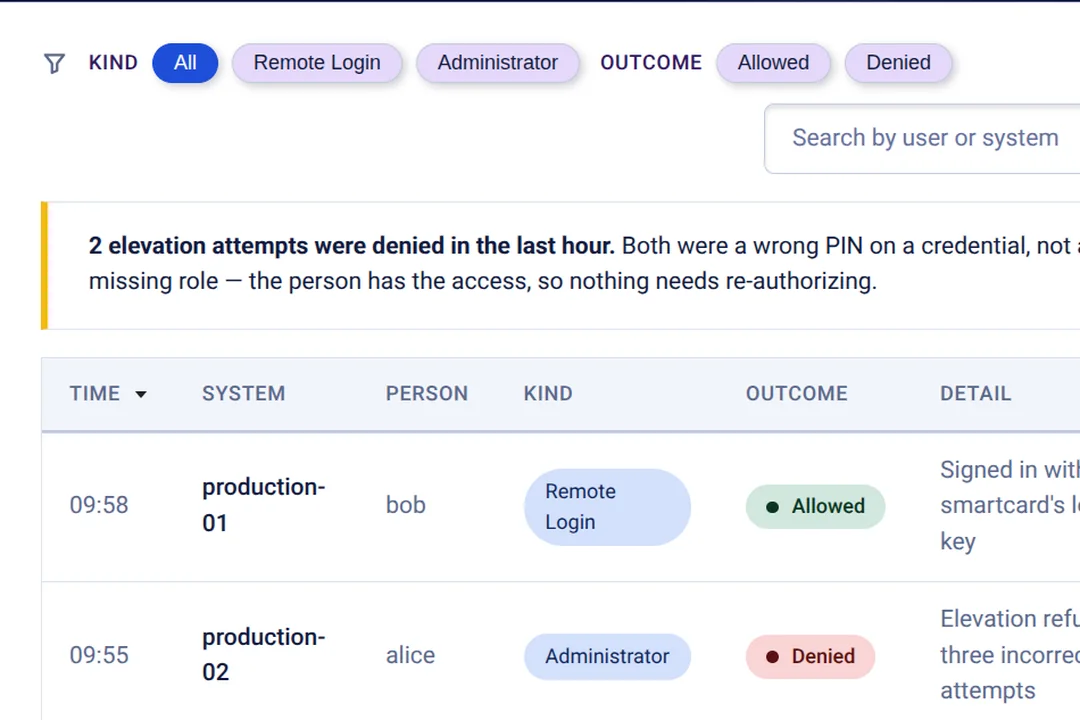This screenshot has height=720, width=1080.
Task: Show only Denied outcomes
Action: 898,63
